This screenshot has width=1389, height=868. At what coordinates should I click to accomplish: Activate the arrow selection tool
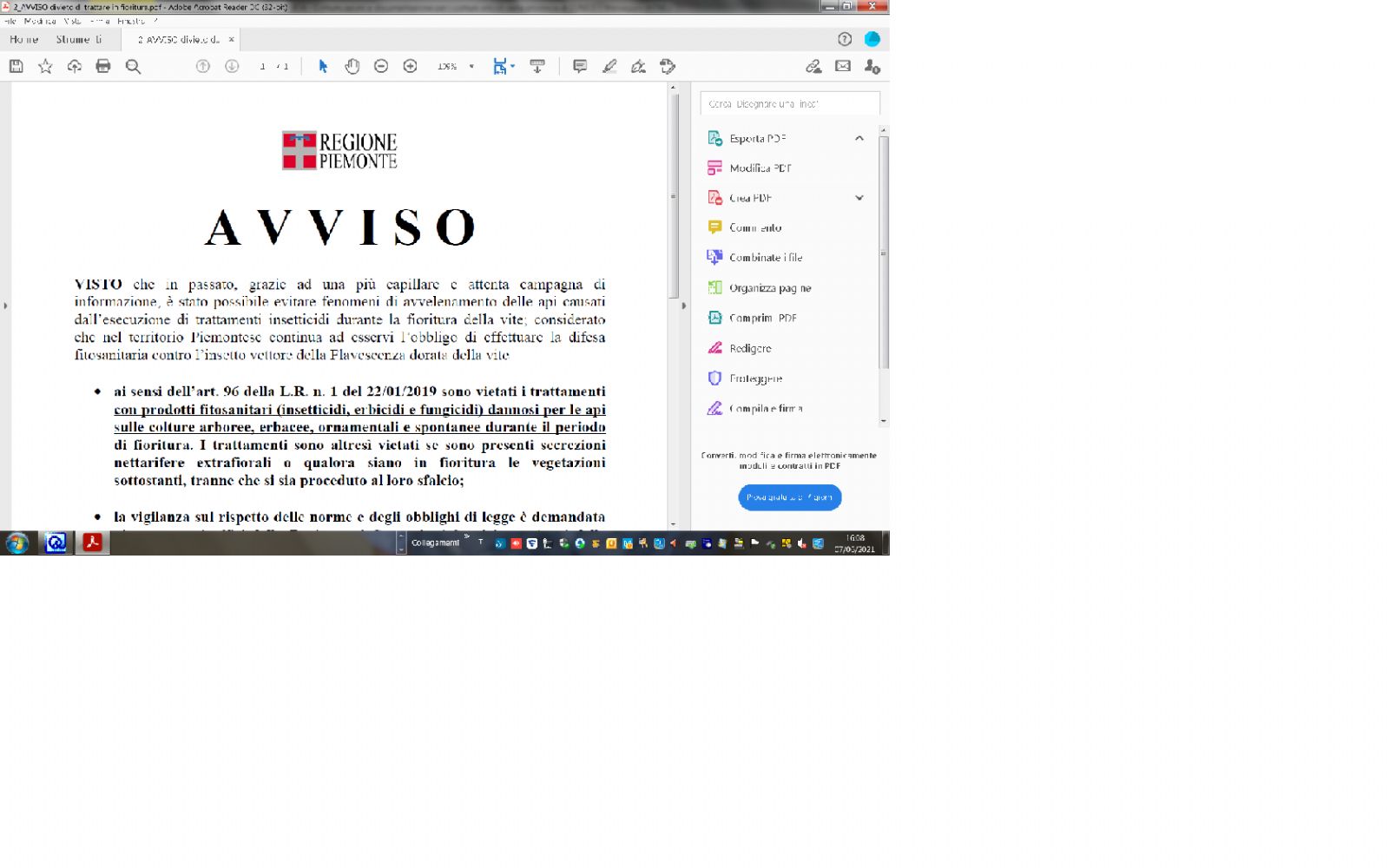point(323,67)
